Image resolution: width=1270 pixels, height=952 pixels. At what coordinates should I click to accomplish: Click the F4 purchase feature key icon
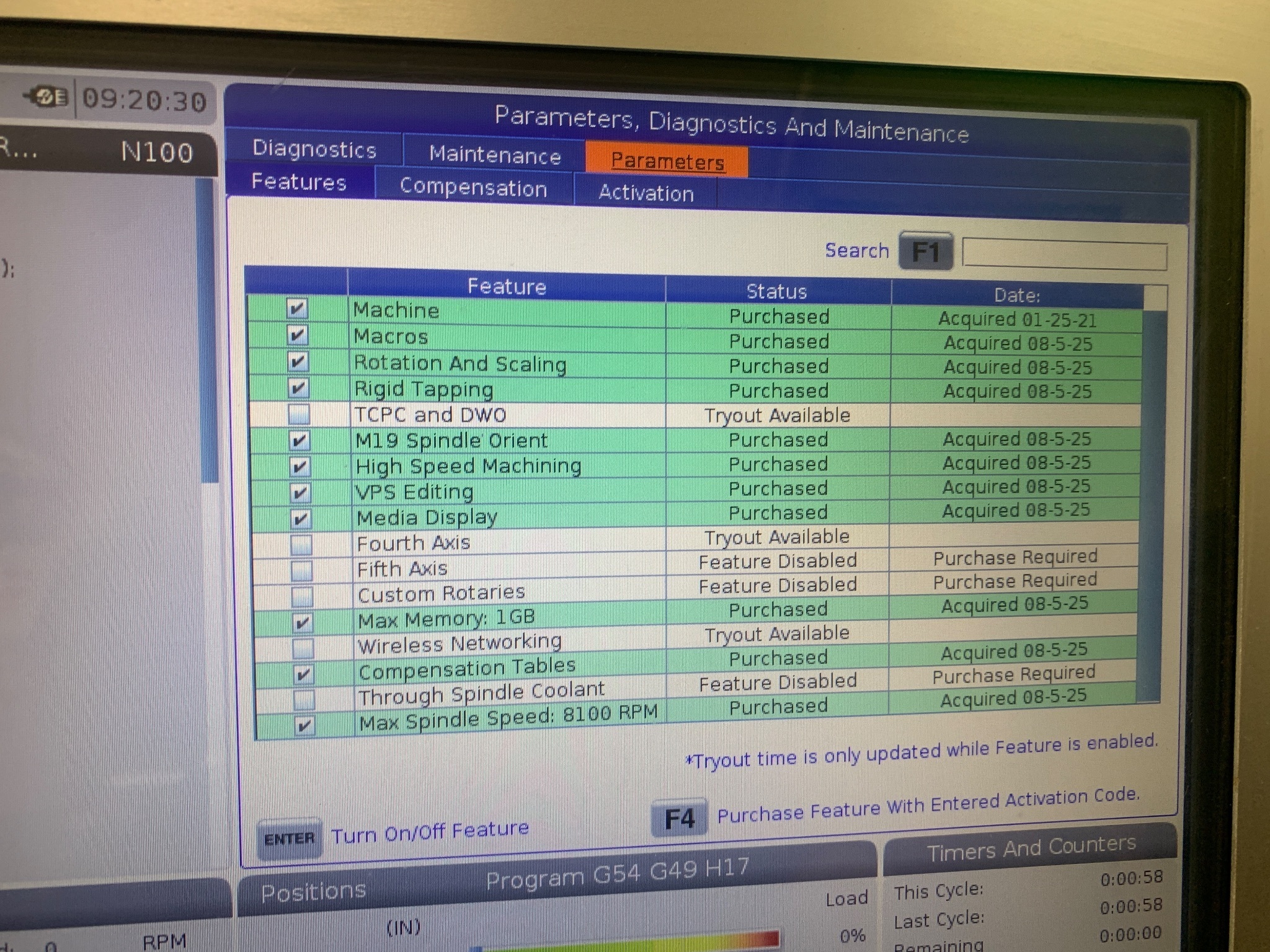coord(680,819)
